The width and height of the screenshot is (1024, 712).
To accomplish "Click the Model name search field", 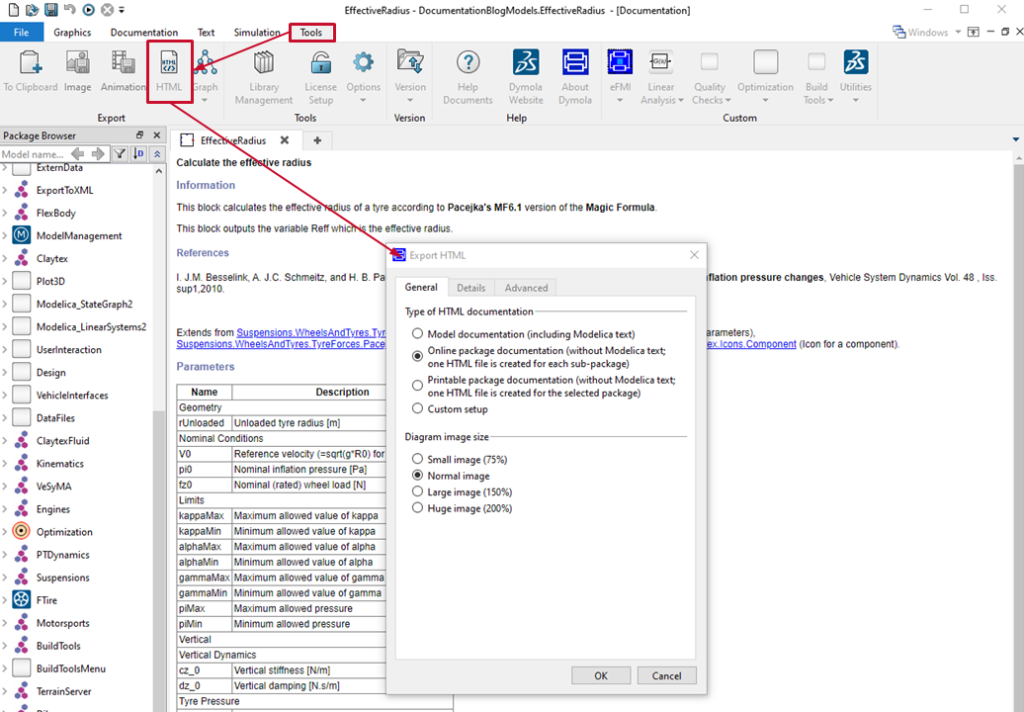I will tap(33, 154).
